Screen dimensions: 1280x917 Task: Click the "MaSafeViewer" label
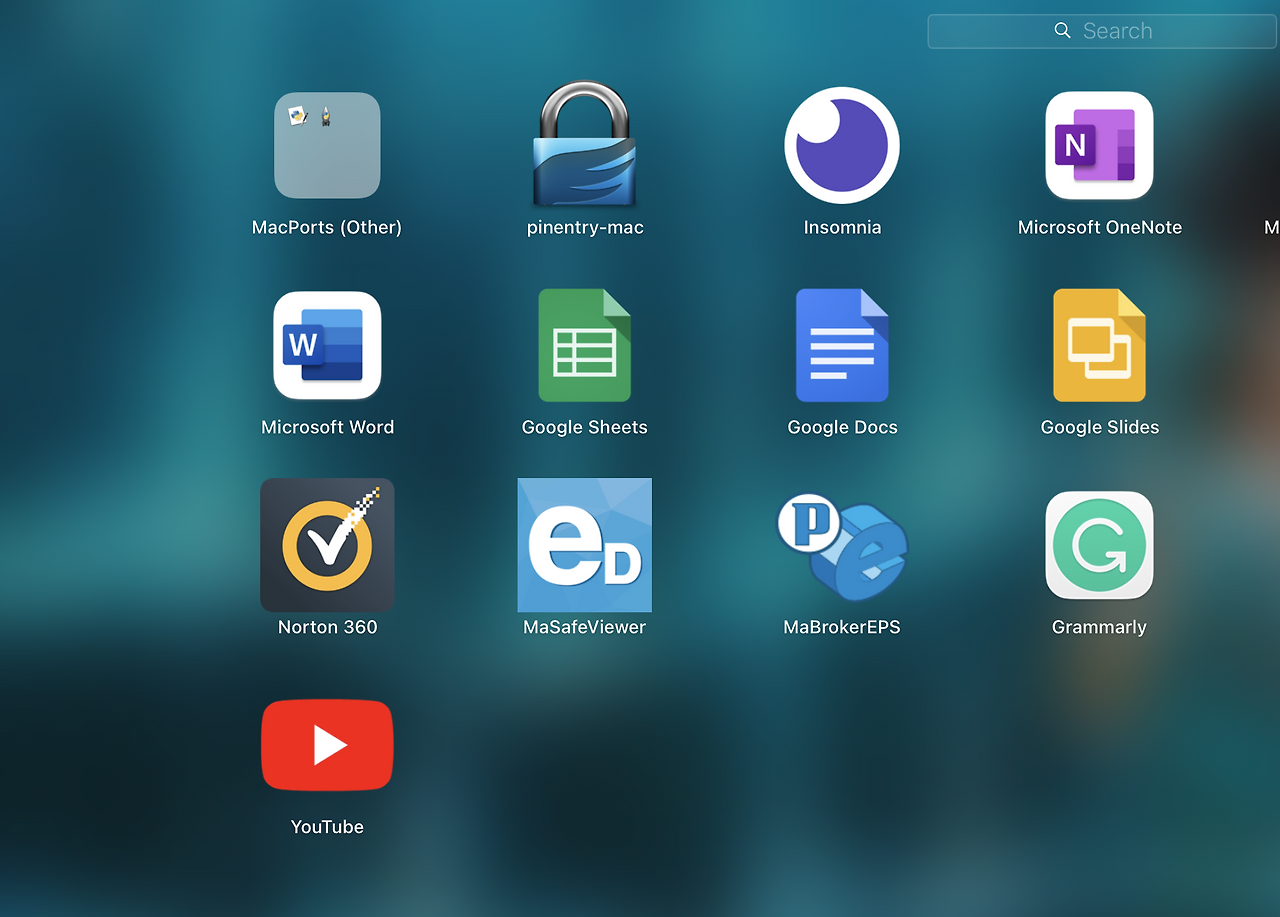585,627
